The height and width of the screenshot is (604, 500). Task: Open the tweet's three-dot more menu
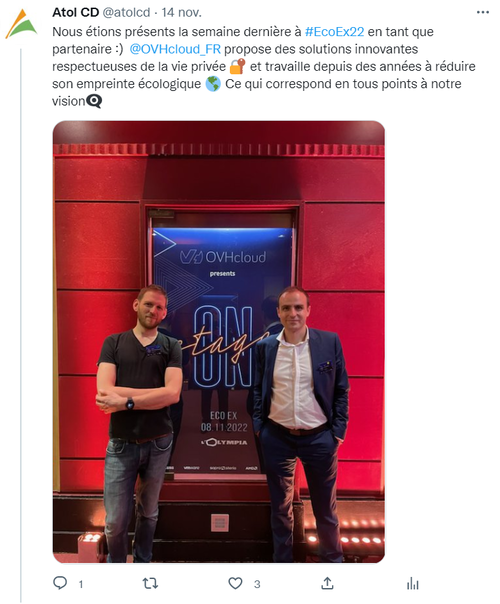coord(482,13)
